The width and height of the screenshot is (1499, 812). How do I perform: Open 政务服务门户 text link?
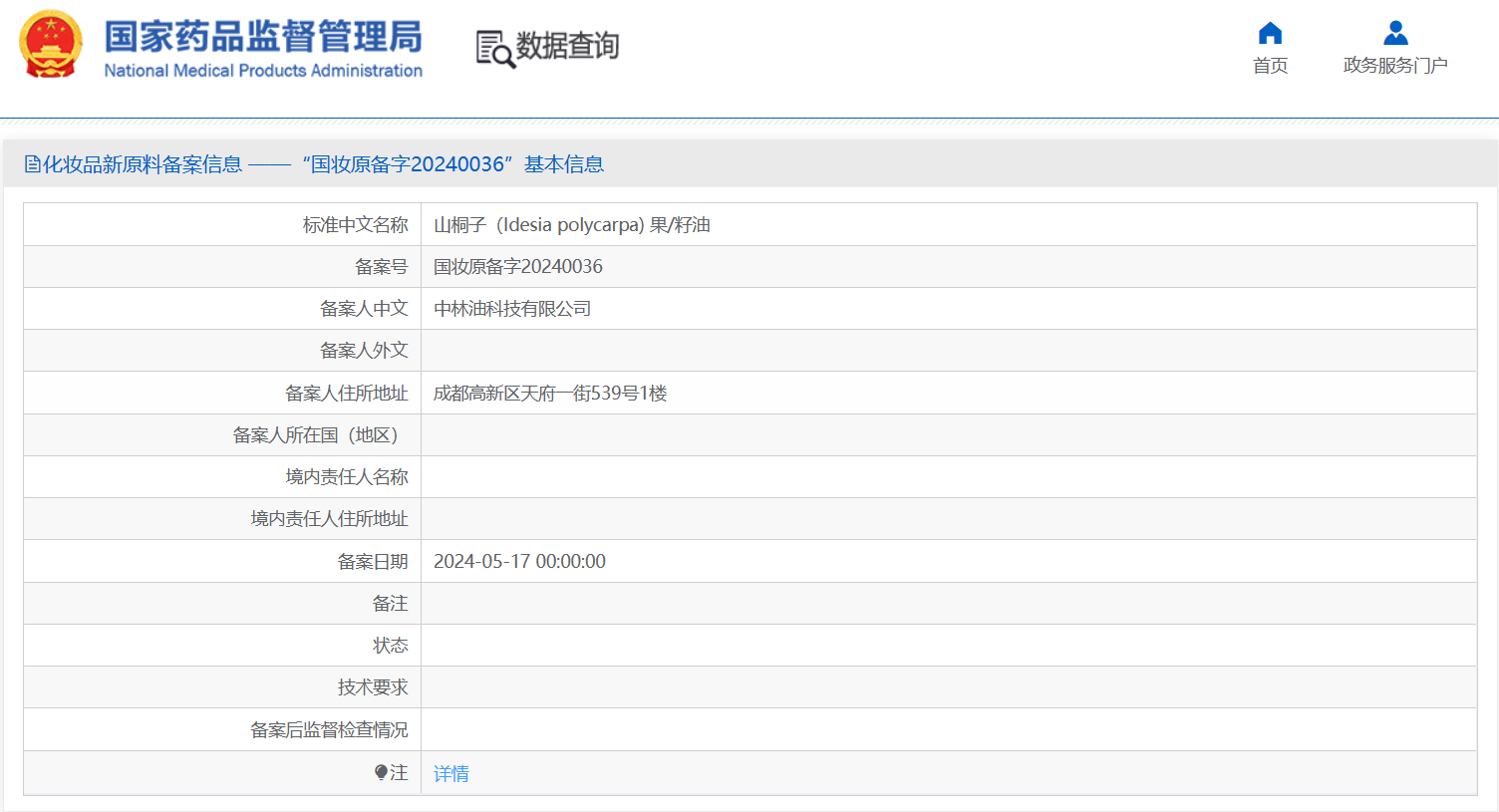(x=1395, y=66)
